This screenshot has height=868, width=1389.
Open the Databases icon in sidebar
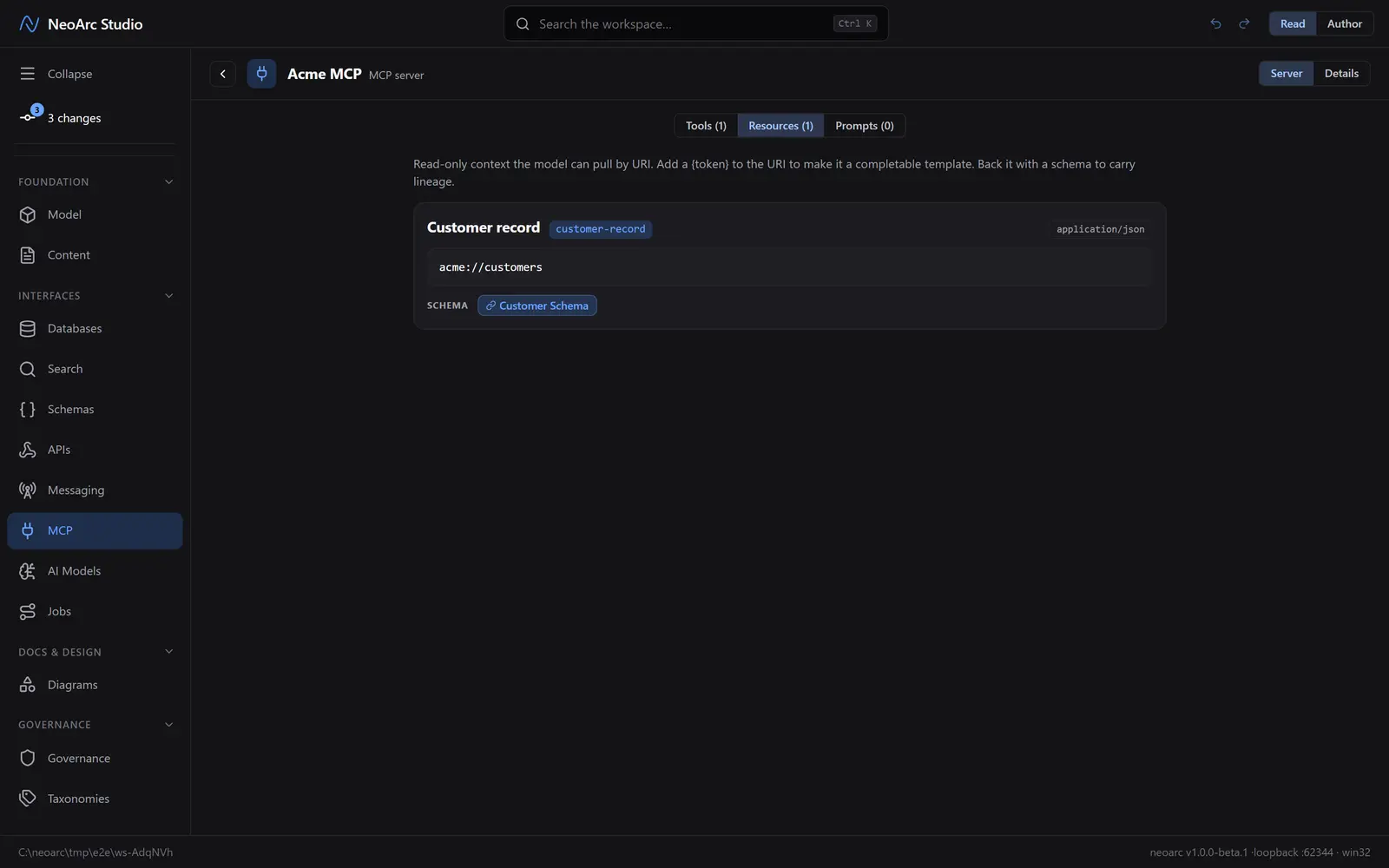28,329
